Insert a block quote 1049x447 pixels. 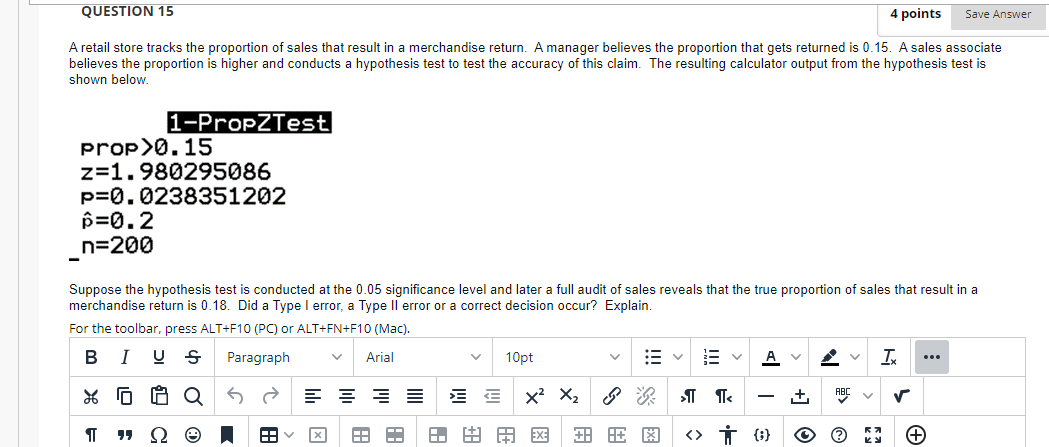124,436
